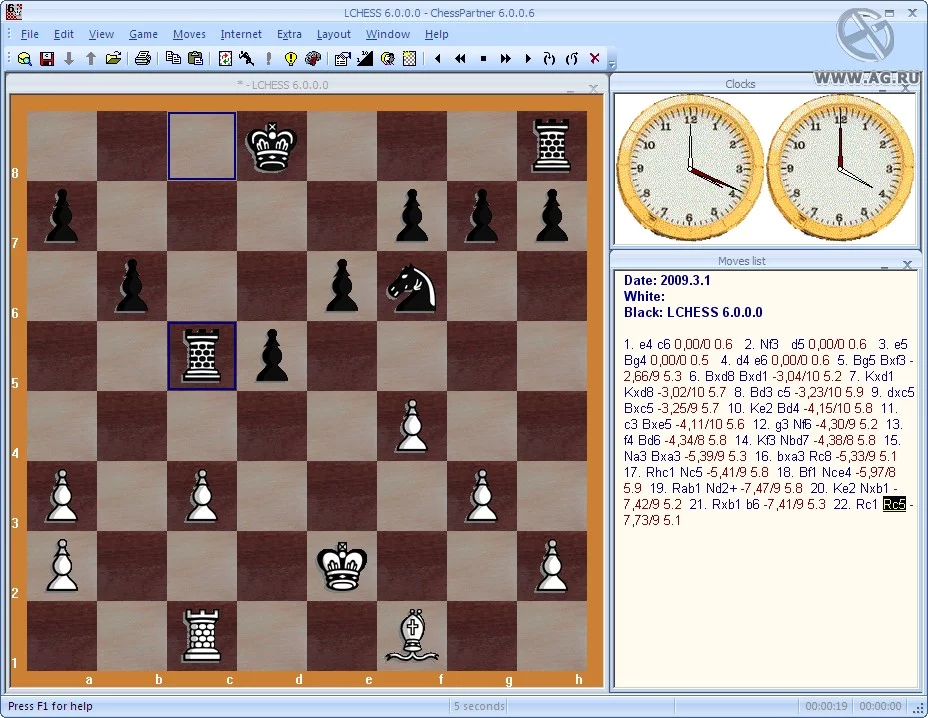This screenshot has height=718, width=928.
Task: Open the Layout menu
Action: tap(333, 34)
